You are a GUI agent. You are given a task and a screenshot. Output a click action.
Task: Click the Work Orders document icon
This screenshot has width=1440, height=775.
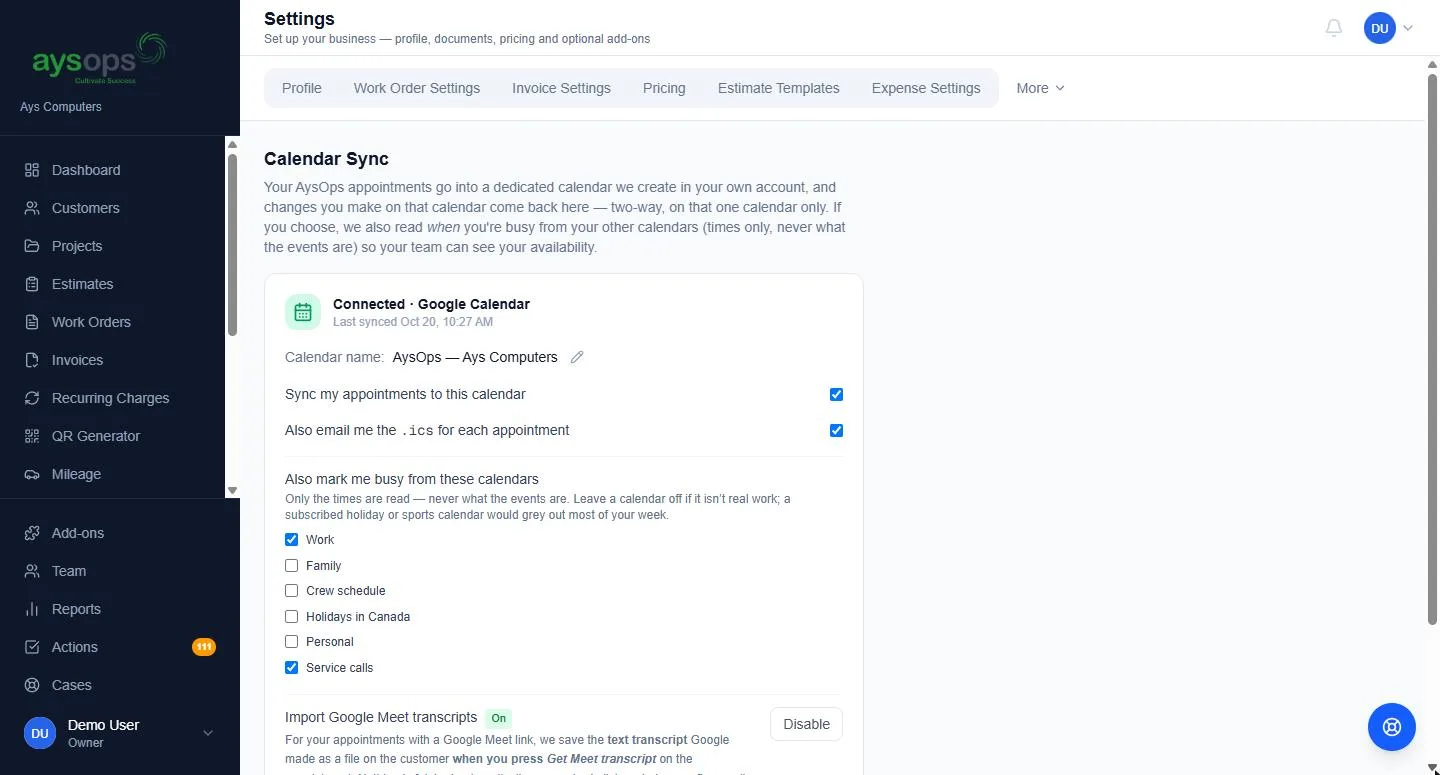[x=32, y=322]
